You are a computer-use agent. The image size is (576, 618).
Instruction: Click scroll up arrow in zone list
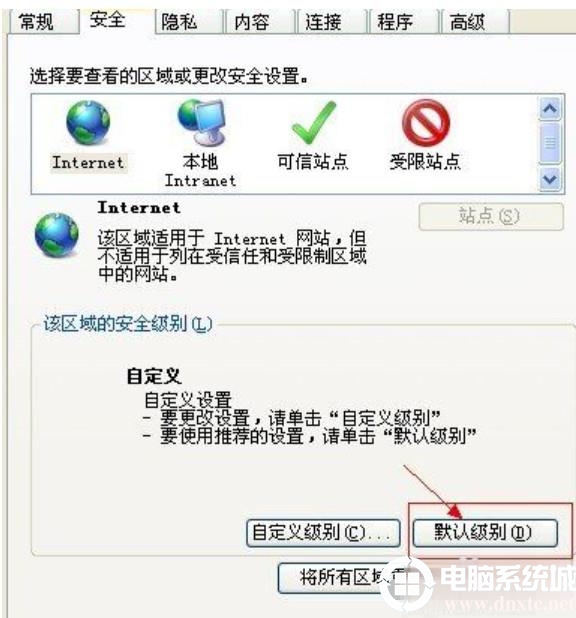pyautogui.click(x=550, y=108)
